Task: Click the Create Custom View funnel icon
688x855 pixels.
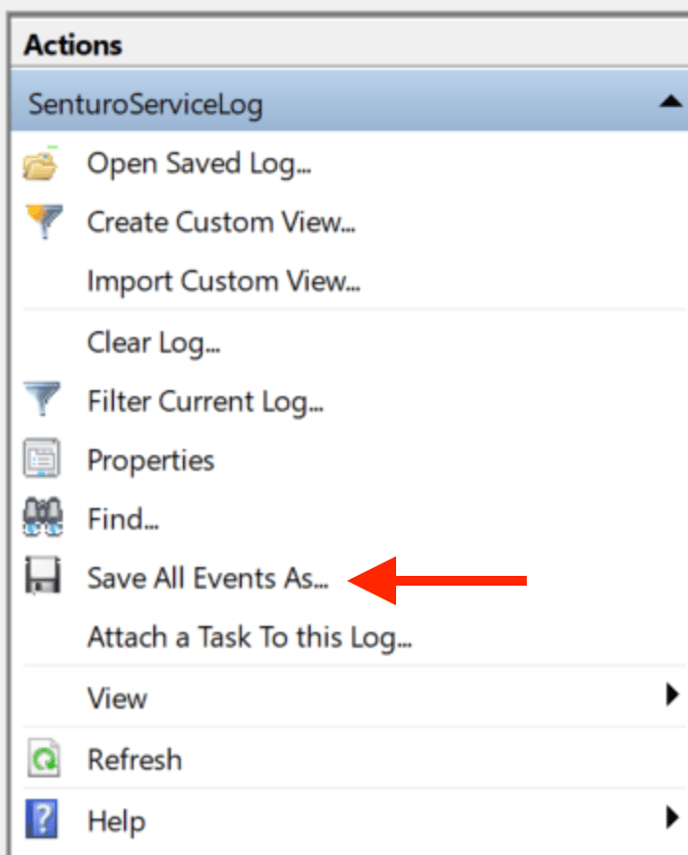Action: [44, 221]
